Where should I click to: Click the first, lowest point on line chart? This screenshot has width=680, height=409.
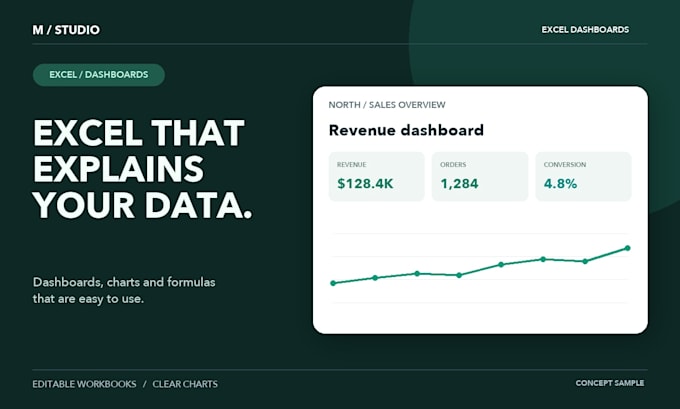pos(333,283)
